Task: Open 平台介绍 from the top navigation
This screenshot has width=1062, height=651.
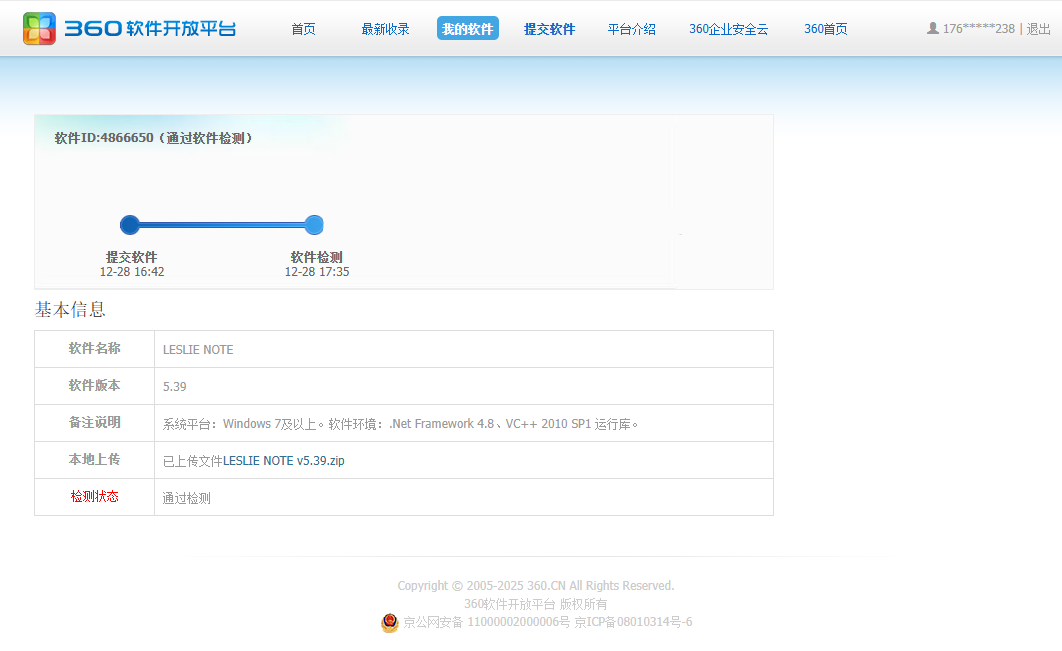Action: coord(631,29)
